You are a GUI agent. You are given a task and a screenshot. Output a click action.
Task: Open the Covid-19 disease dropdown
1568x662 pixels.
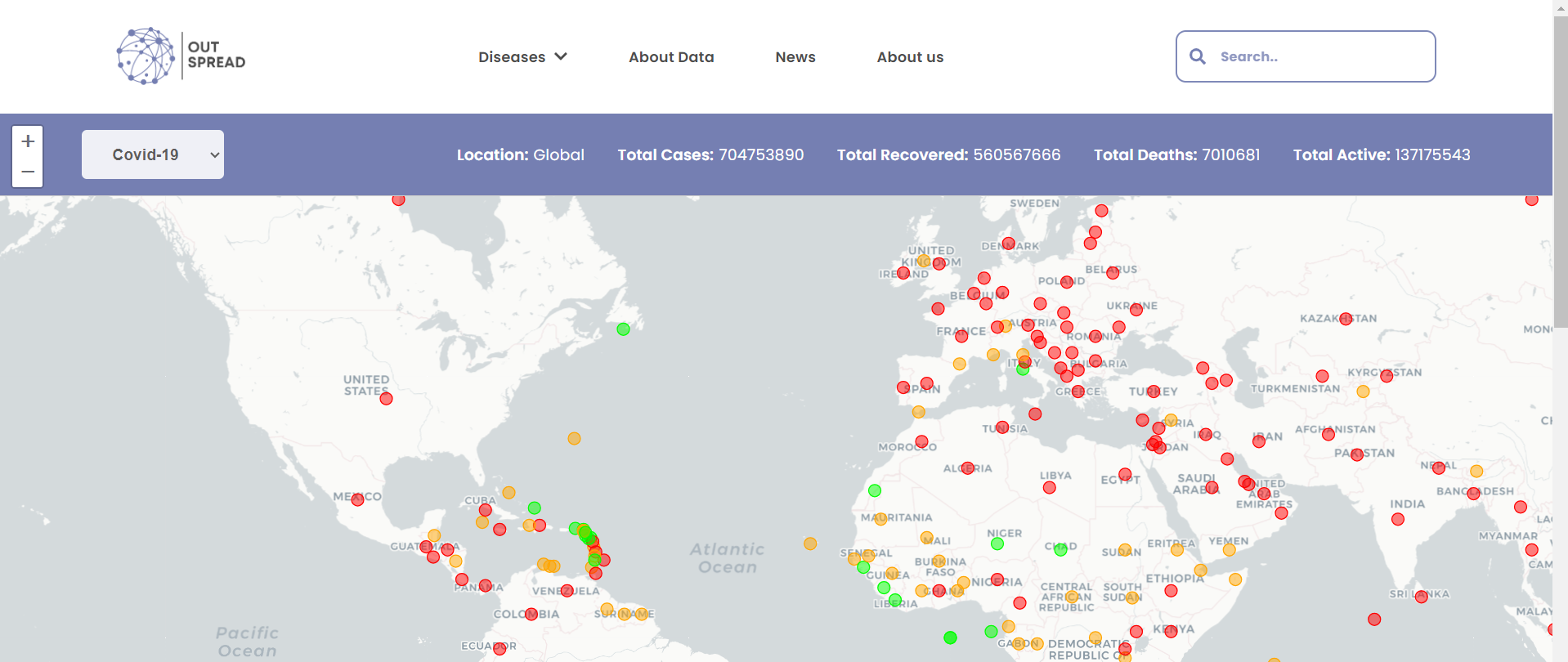click(153, 154)
